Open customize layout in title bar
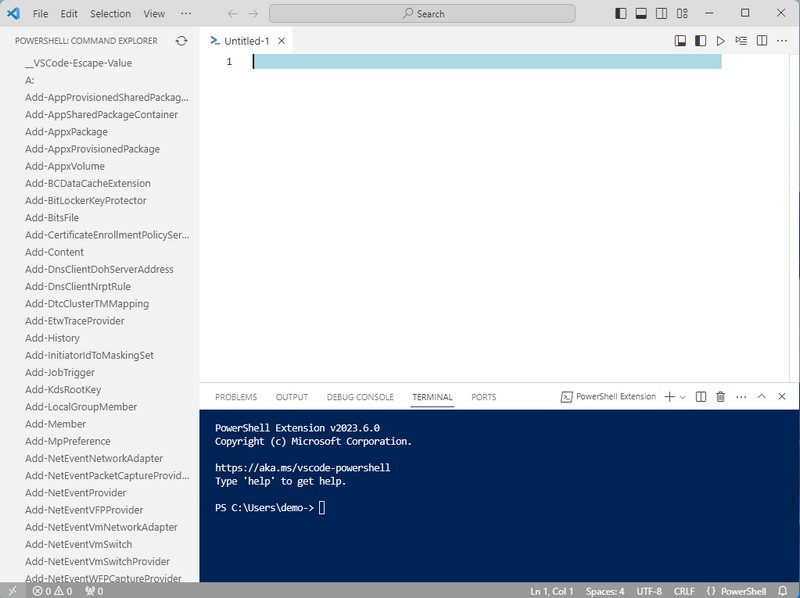Screen dimensions: 800x598 pyautogui.click(x=682, y=14)
